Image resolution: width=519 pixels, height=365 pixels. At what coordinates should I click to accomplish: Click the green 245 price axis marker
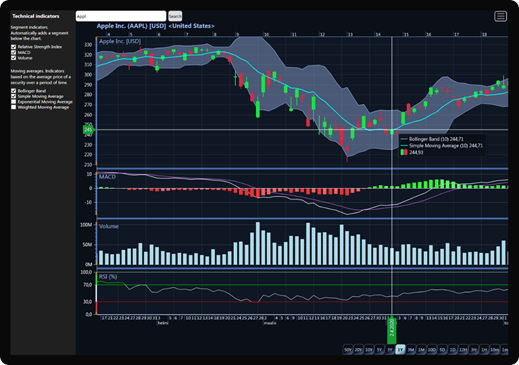click(x=88, y=130)
